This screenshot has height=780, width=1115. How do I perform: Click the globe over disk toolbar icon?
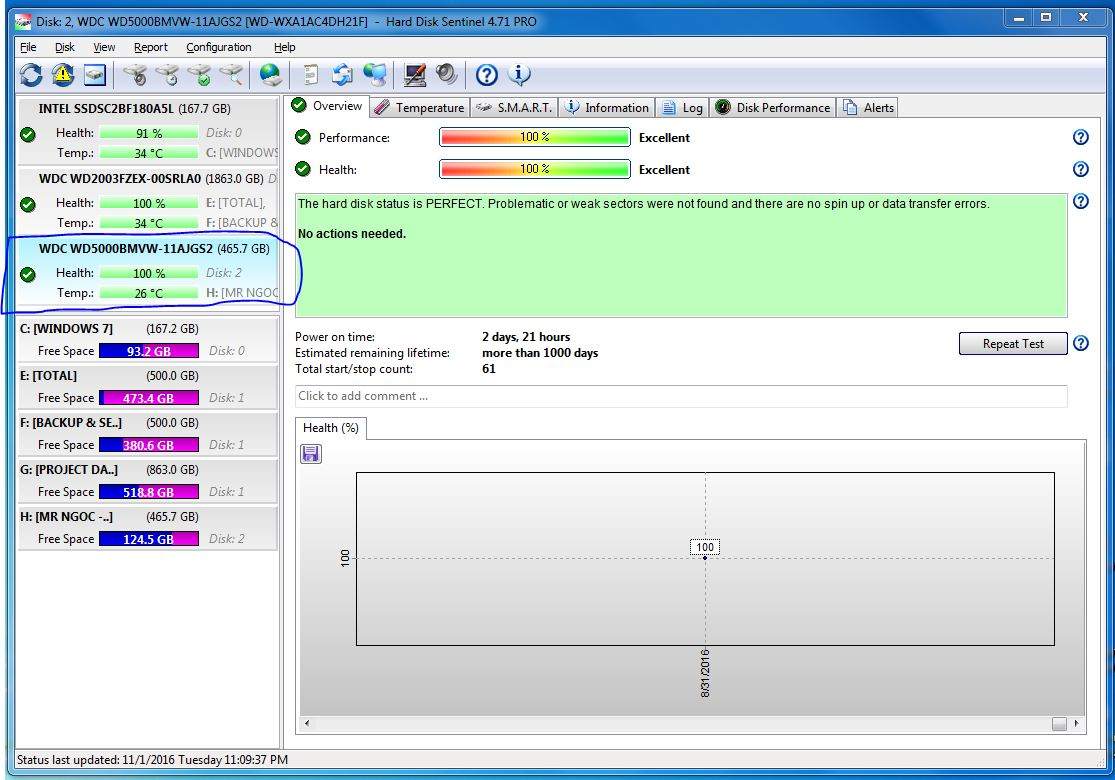pos(270,75)
